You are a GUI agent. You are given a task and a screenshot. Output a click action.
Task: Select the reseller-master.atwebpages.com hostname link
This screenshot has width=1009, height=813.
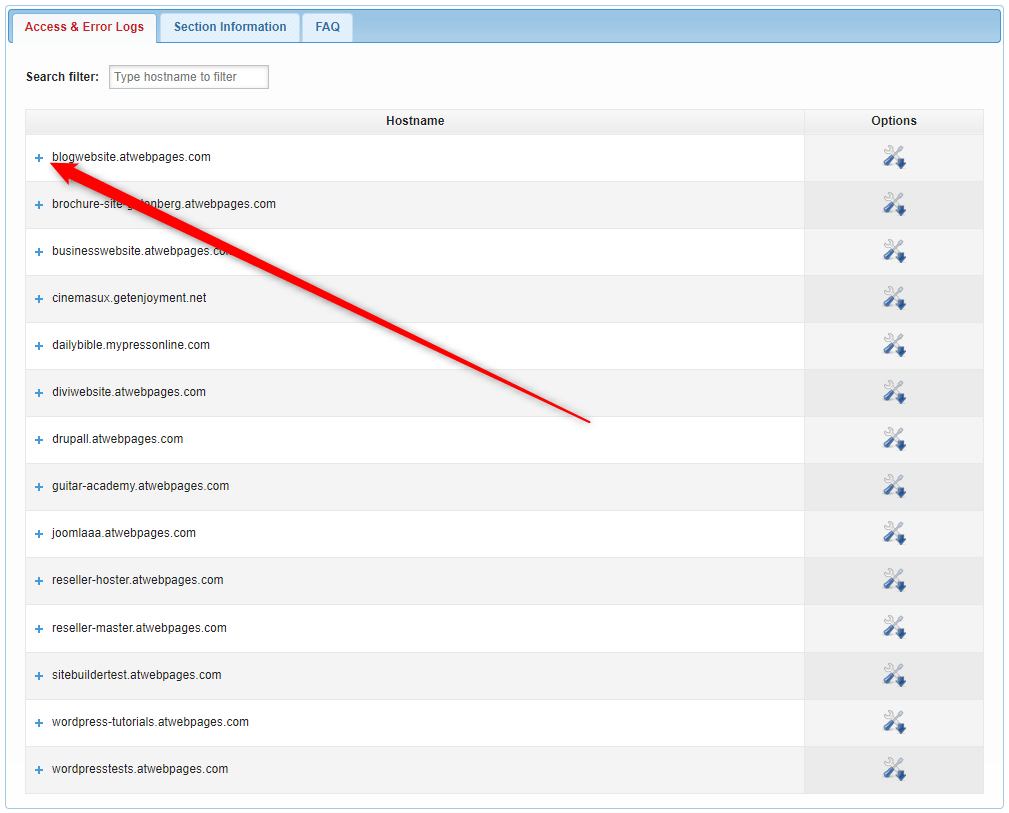click(x=137, y=627)
